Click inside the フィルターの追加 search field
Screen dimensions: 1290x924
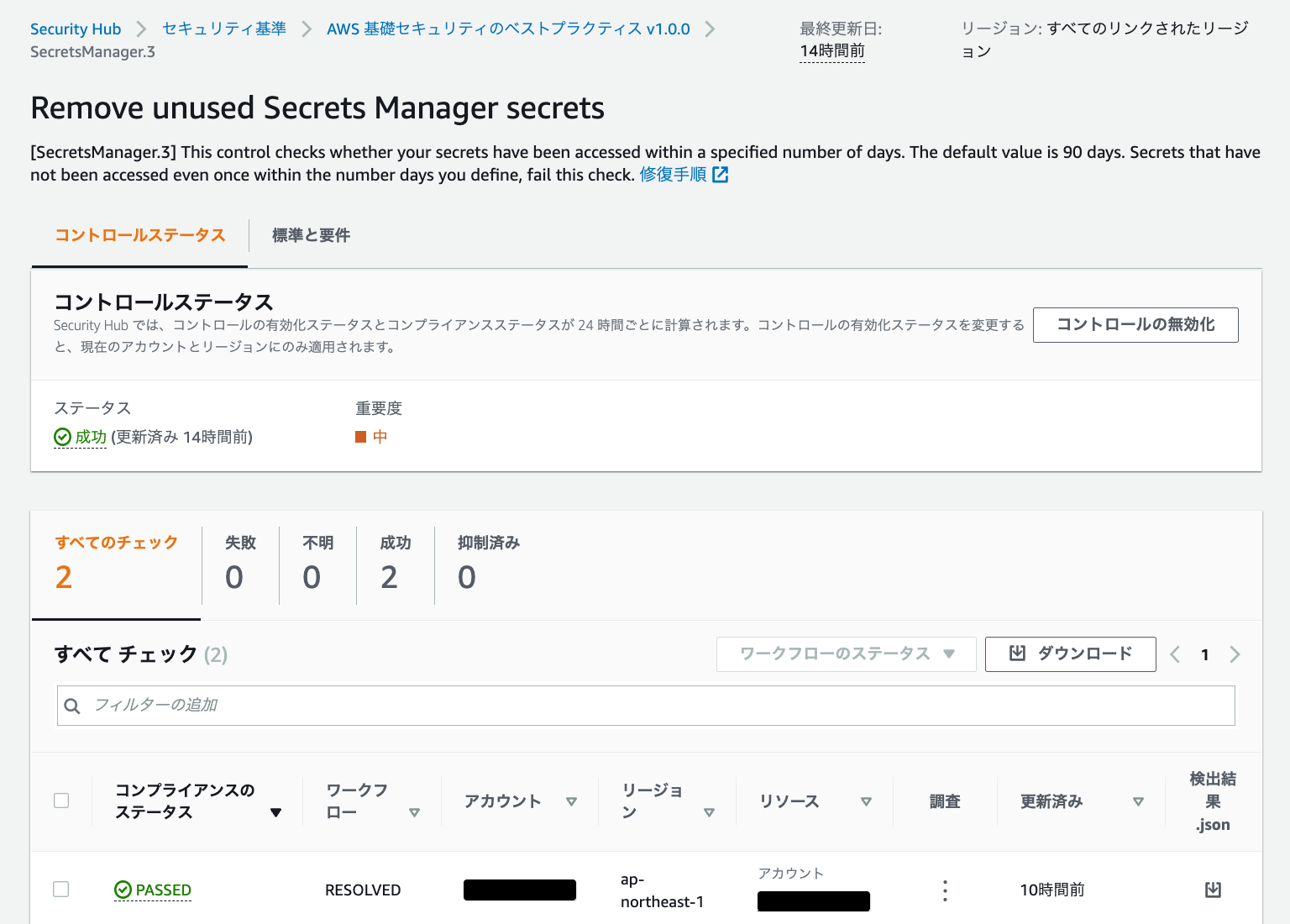336,706
